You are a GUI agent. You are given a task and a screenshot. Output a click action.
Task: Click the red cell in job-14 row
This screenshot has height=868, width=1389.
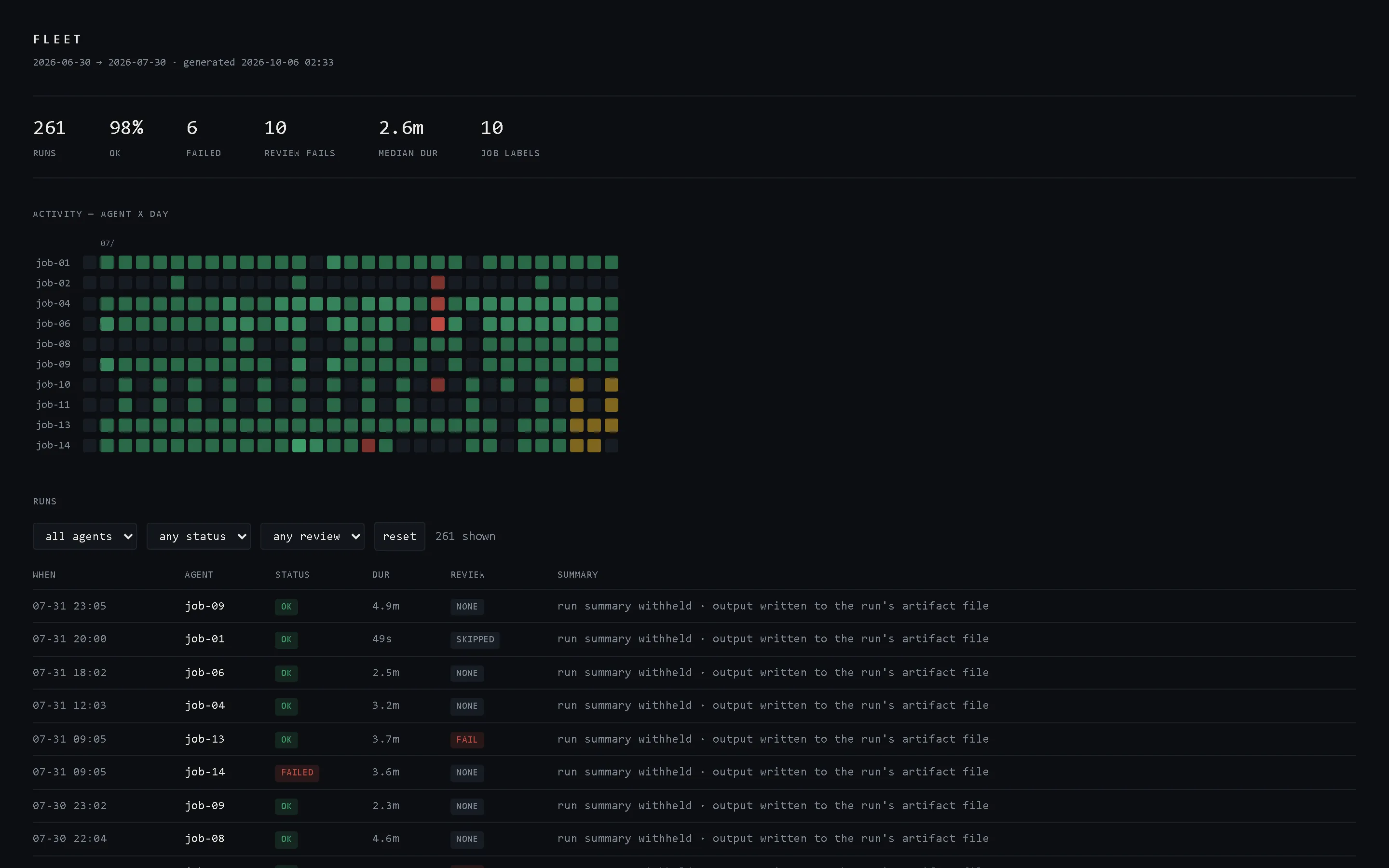point(368,446)
